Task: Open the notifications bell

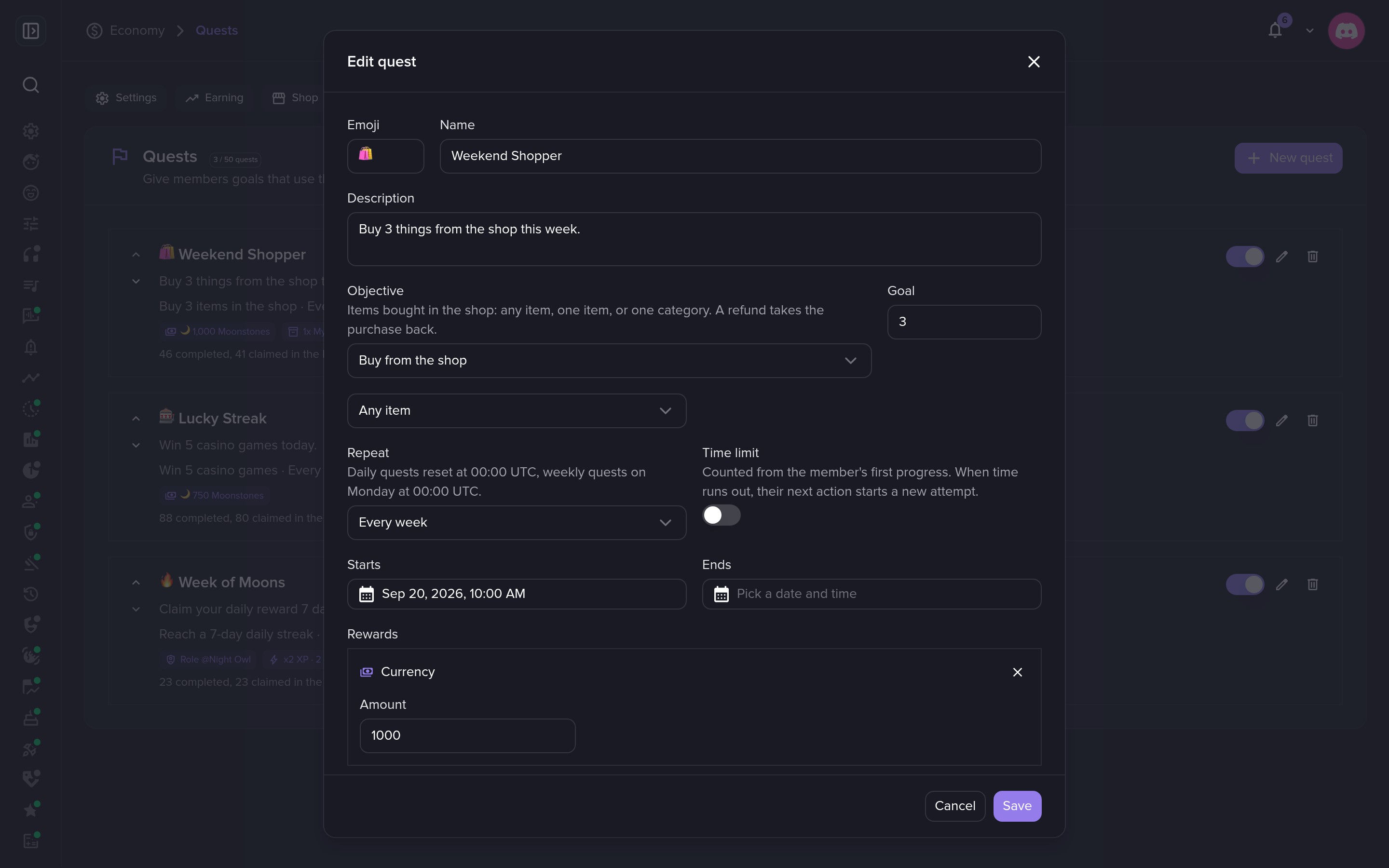Action: point(1275,30)
